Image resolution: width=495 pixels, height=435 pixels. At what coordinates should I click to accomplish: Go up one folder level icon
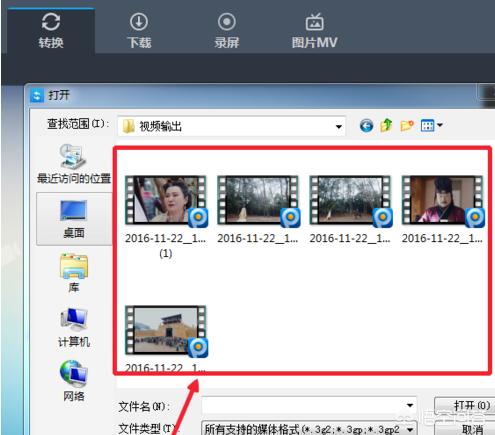click(x=386, y=125)
